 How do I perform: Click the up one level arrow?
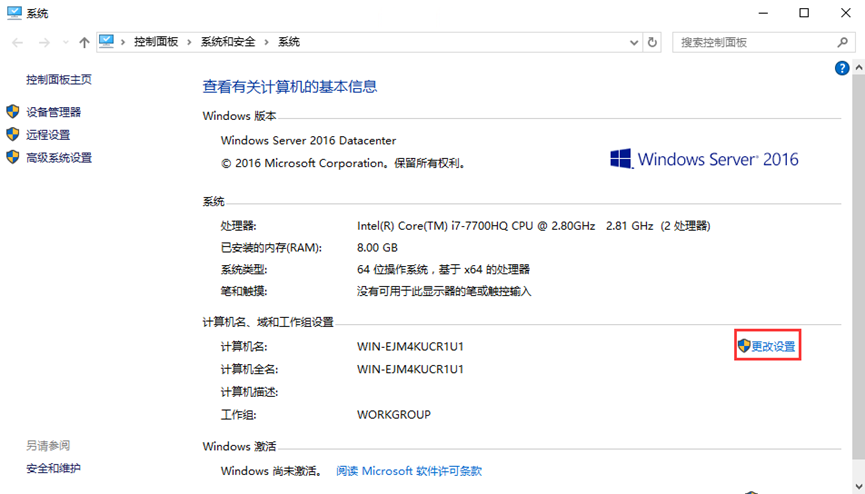pos(84,42)
